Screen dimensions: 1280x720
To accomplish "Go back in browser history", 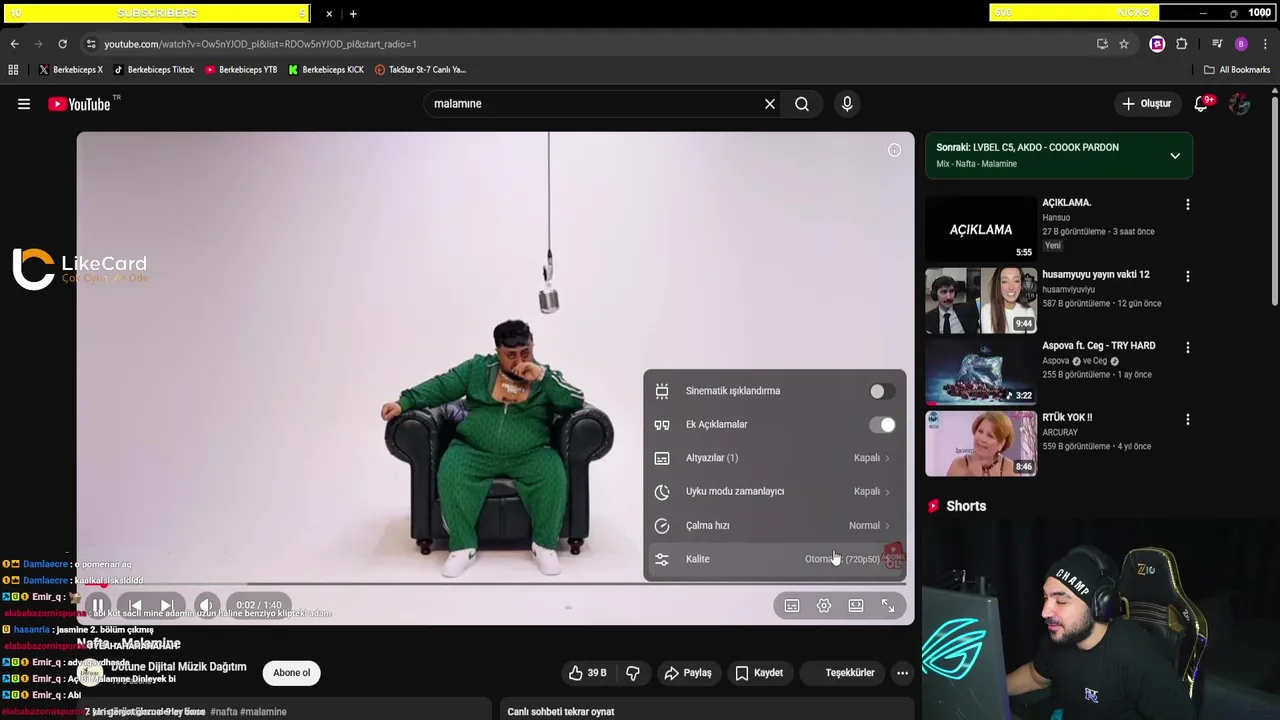I will [14, 44].
